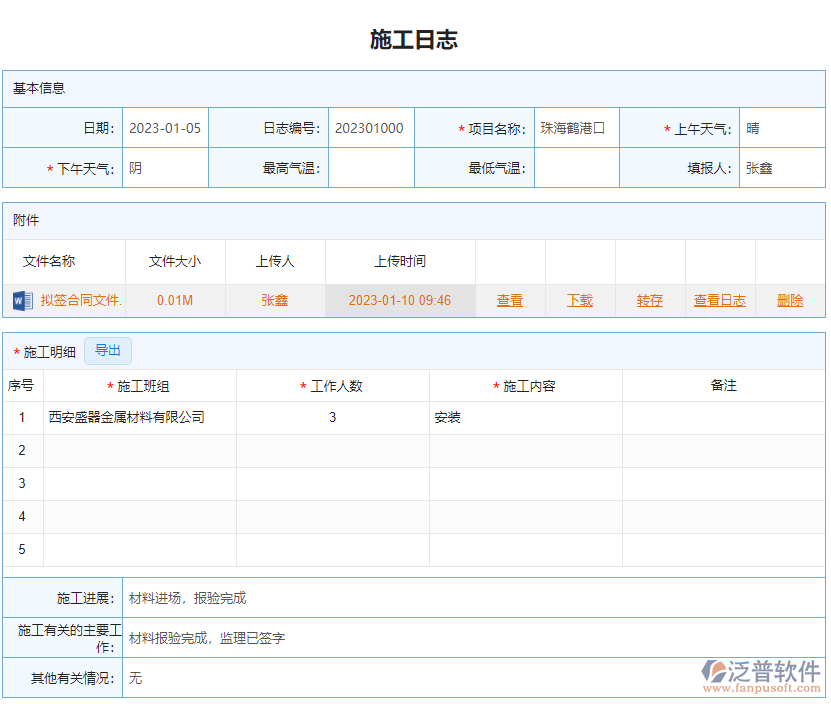
Task: Download the attachment using 下载
Action: [x=579, y=300]
